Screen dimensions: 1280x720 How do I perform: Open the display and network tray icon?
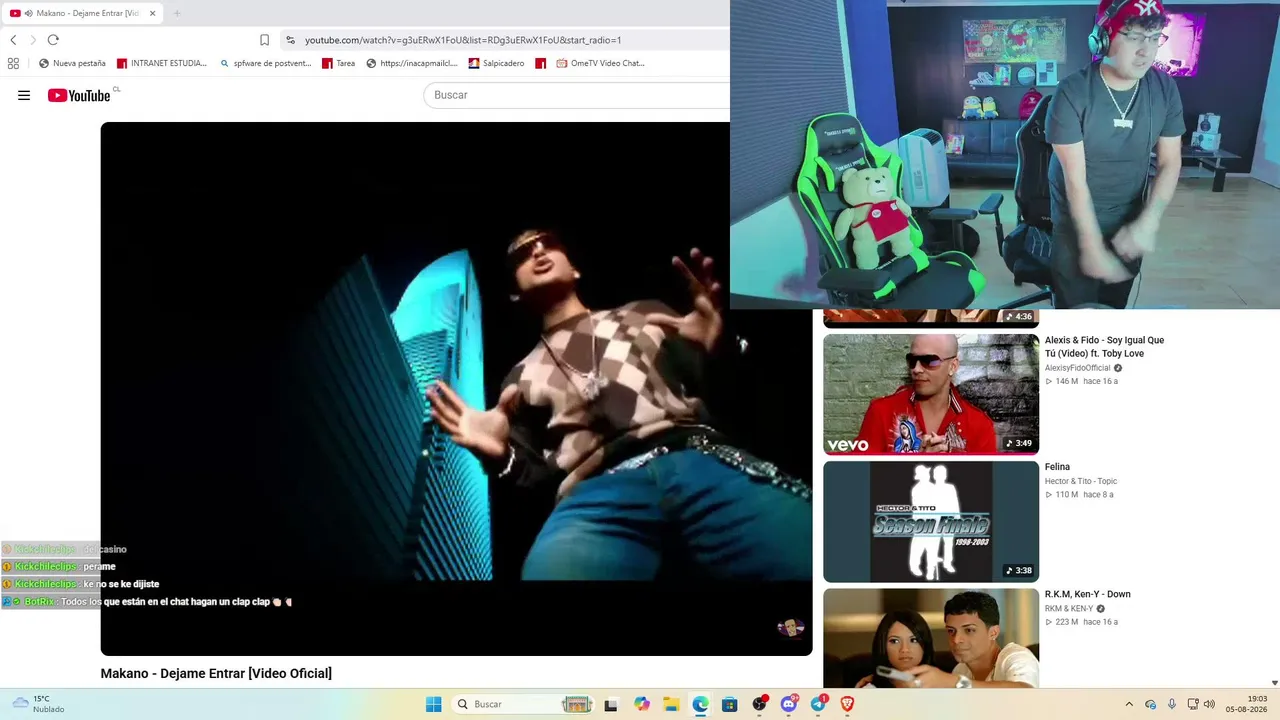tap(1193, 704)
